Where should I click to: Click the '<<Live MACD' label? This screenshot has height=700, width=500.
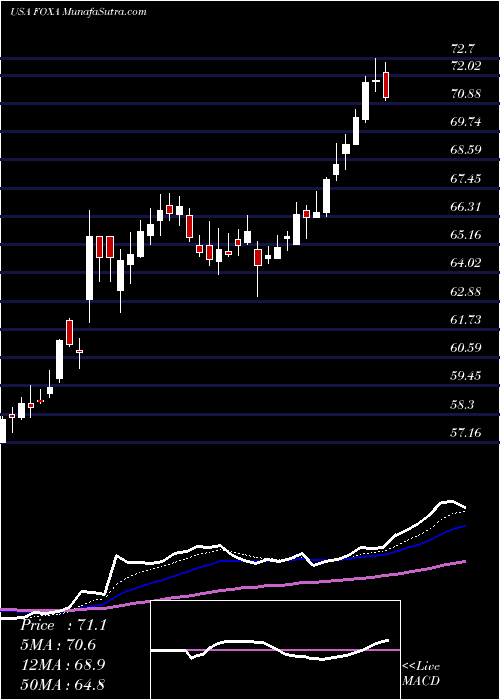click(421, 673)
